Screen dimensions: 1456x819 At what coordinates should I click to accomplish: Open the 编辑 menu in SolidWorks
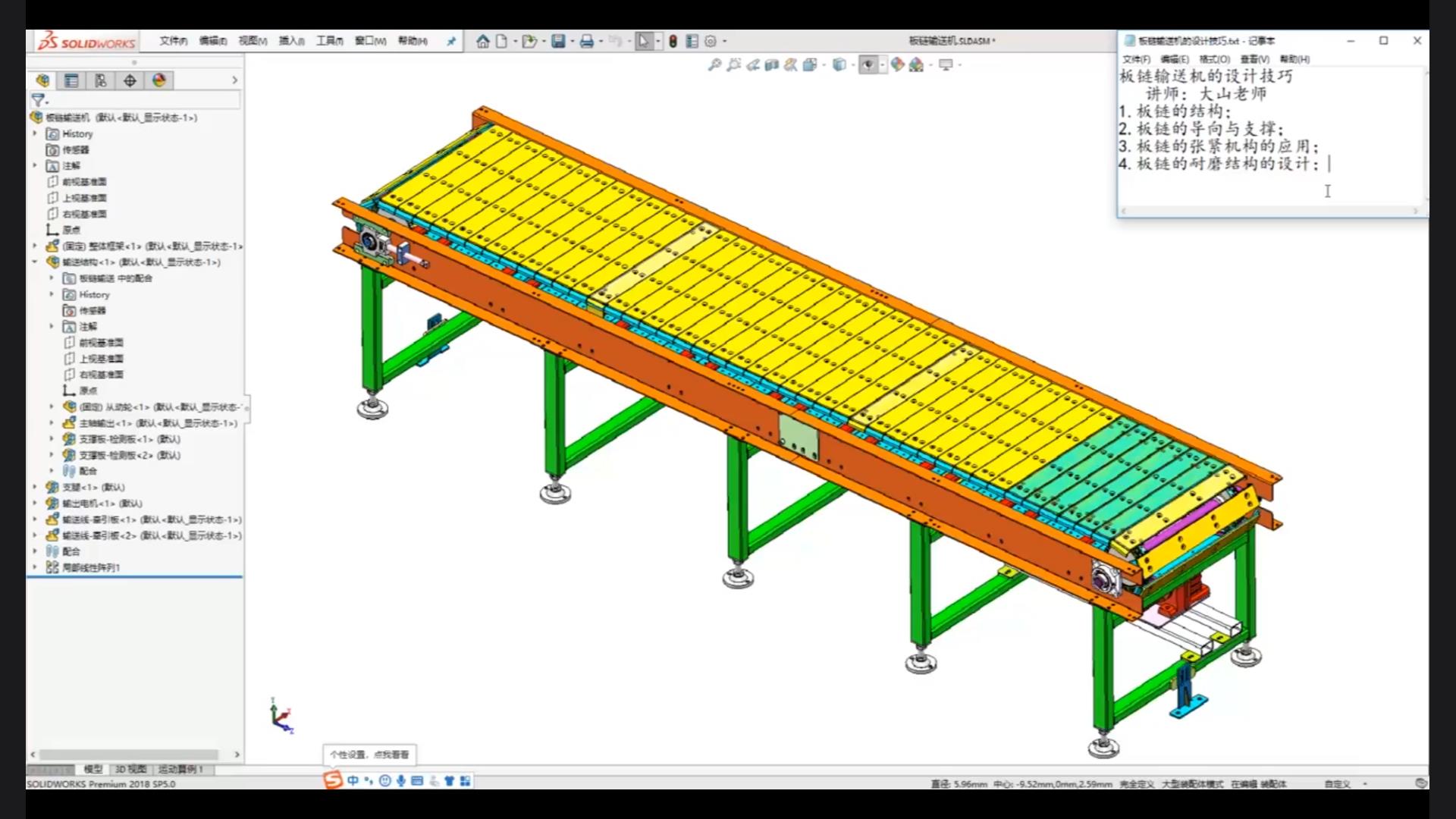213,41
